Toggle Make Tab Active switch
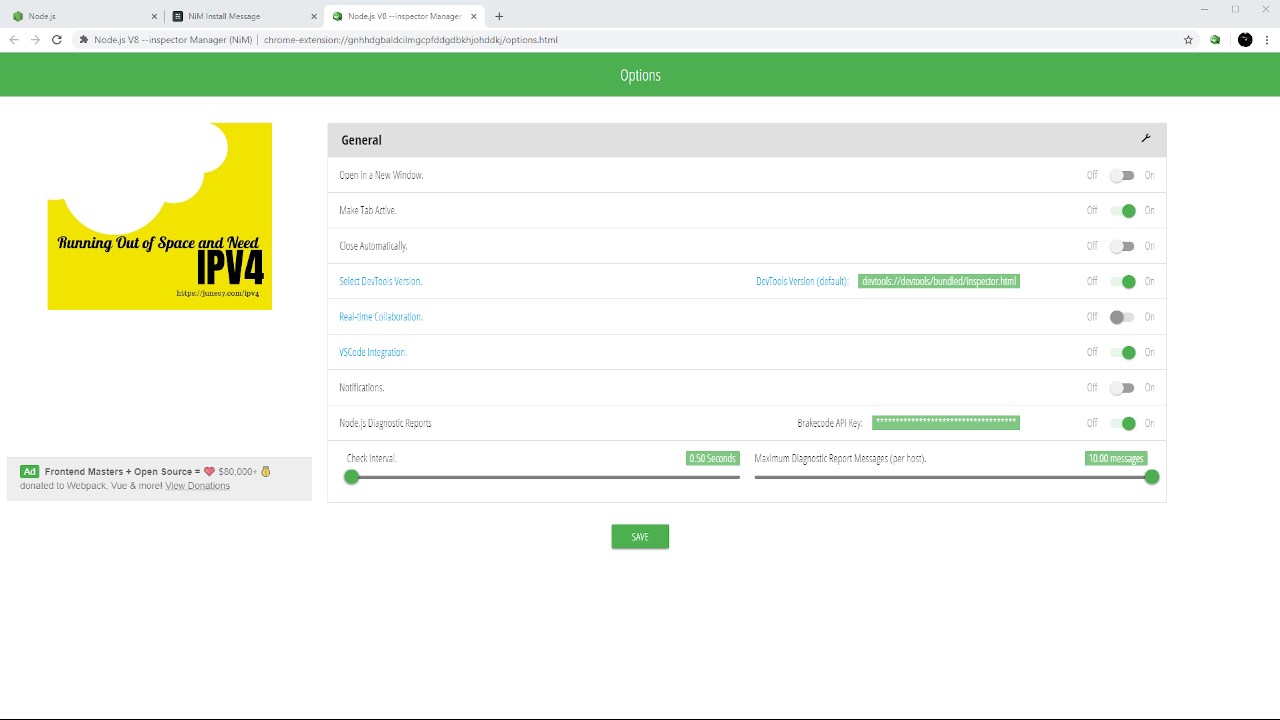Image resolution: width=1280 pixels, height=720 pixels. [x=1122, y=211]
